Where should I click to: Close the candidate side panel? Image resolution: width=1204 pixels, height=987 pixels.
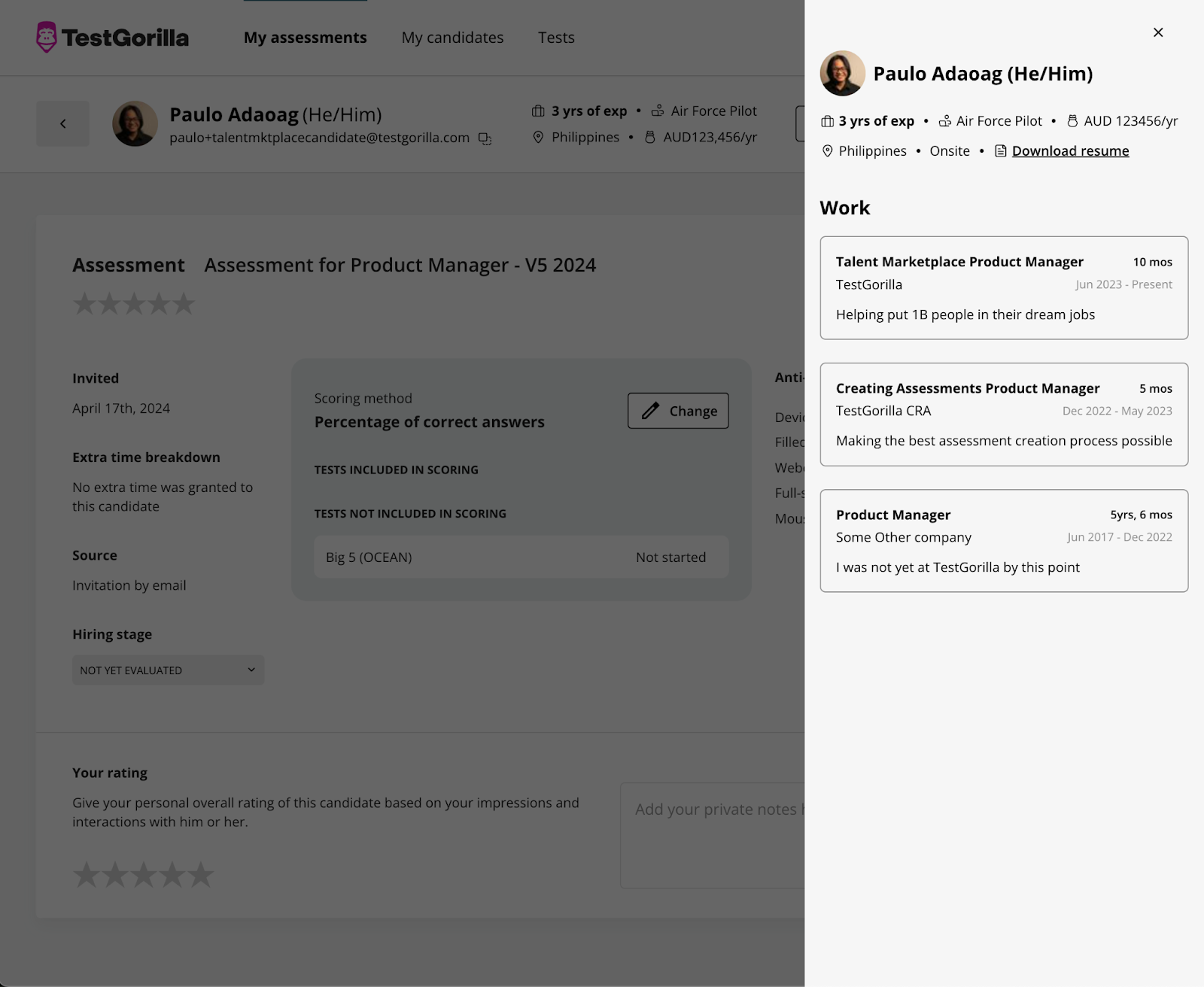point(1158,32)
